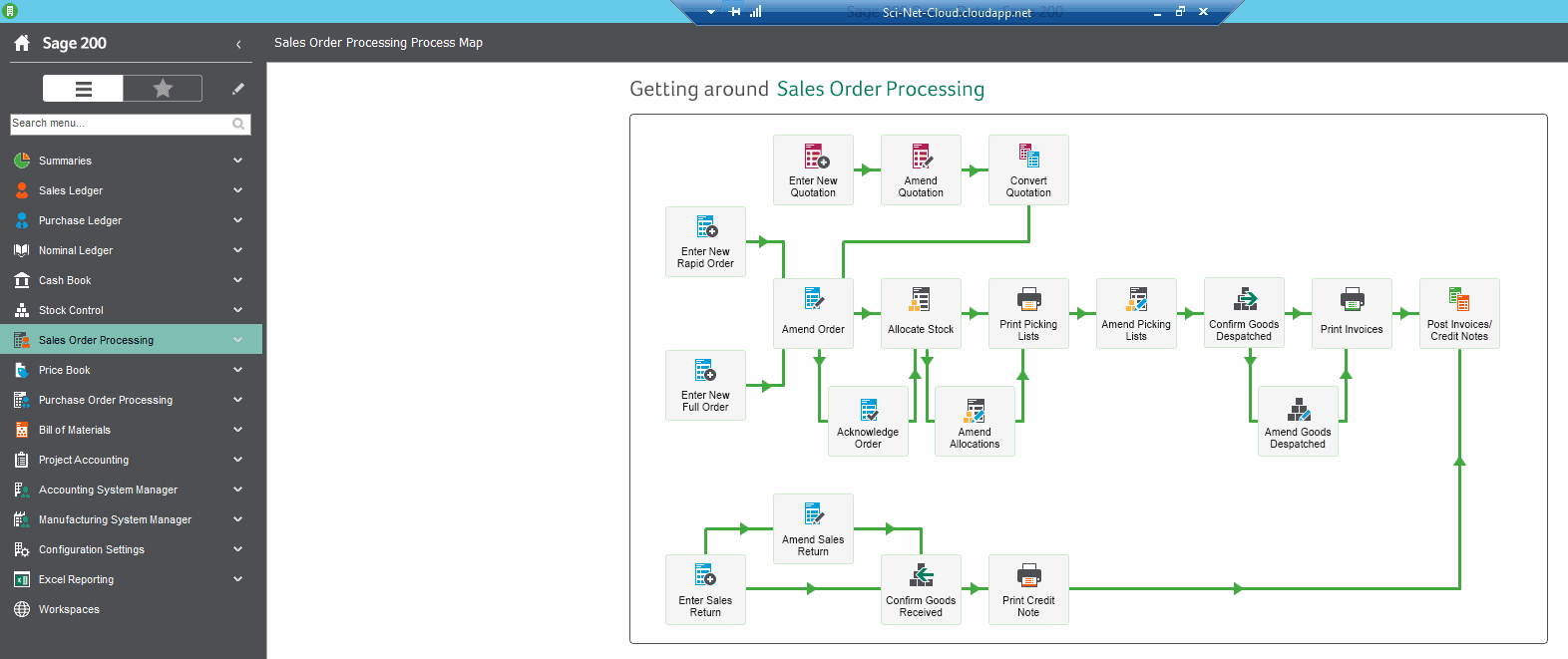Click the remote connection bar pin icon
The height and width of the screenshot is (659, 1568).
point(735,12)
